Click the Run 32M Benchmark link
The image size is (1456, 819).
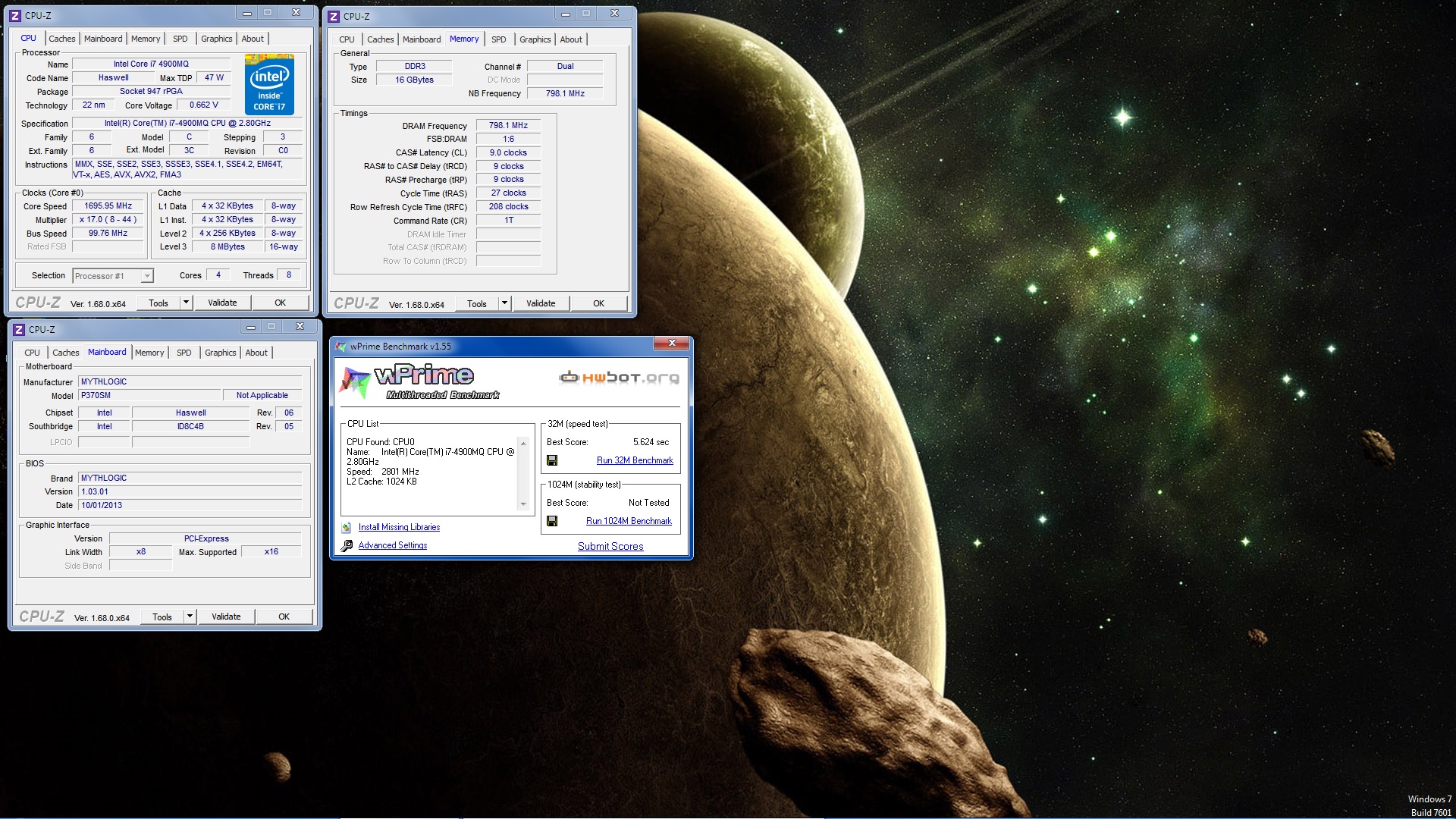pos(635,460)
